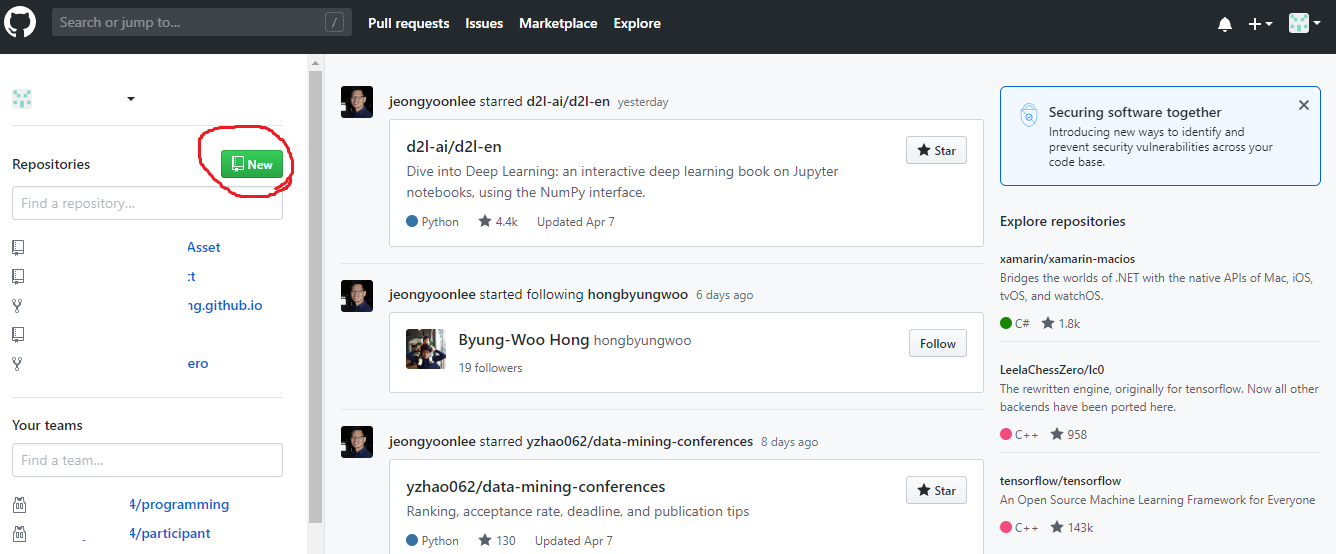The image size is (1336, 554).
Task: Expand the account switcher dropdown in sidebar
Action: tap(130, 99)
